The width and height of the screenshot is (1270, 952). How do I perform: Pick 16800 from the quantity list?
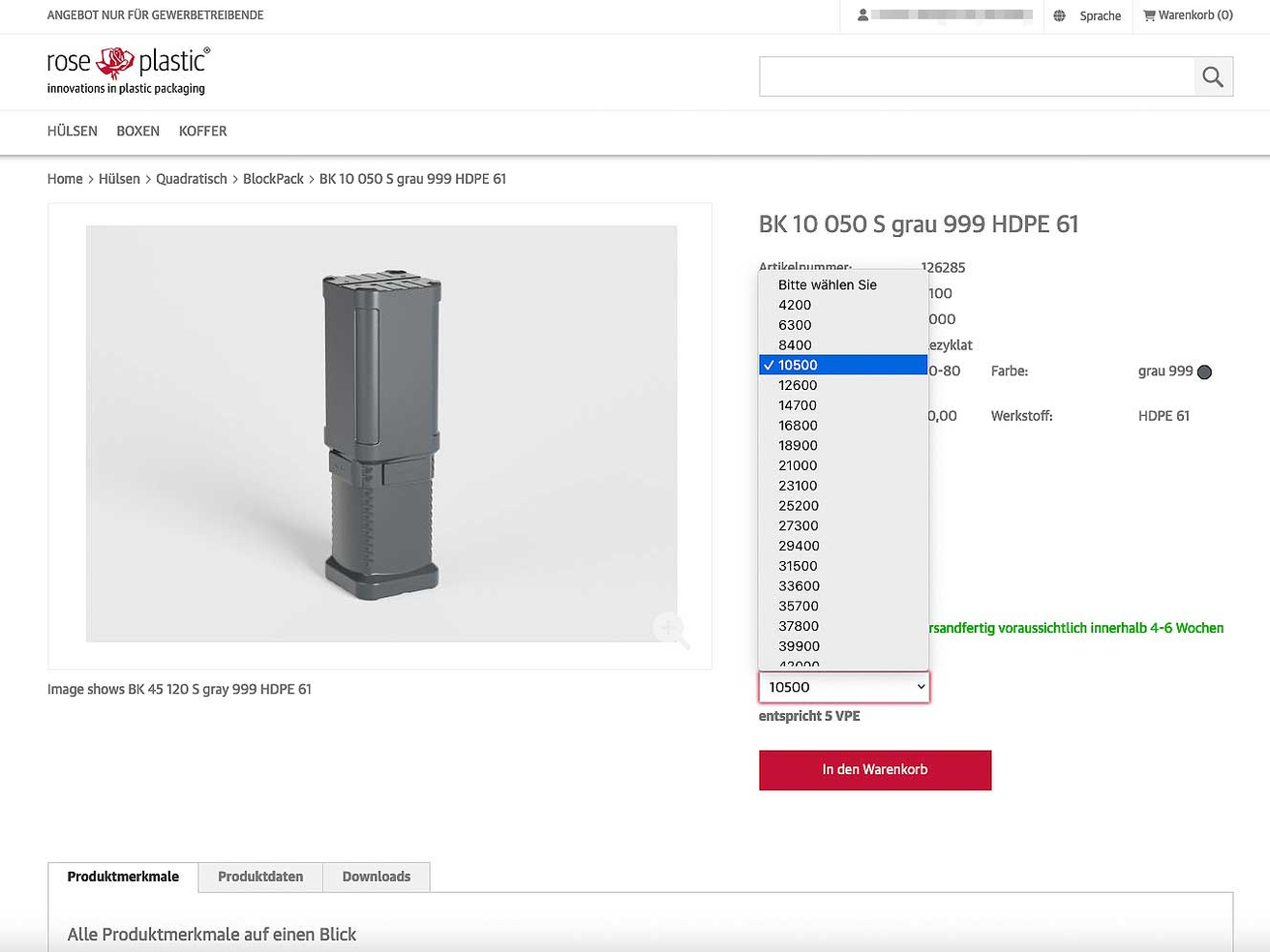tap(844, 426)
